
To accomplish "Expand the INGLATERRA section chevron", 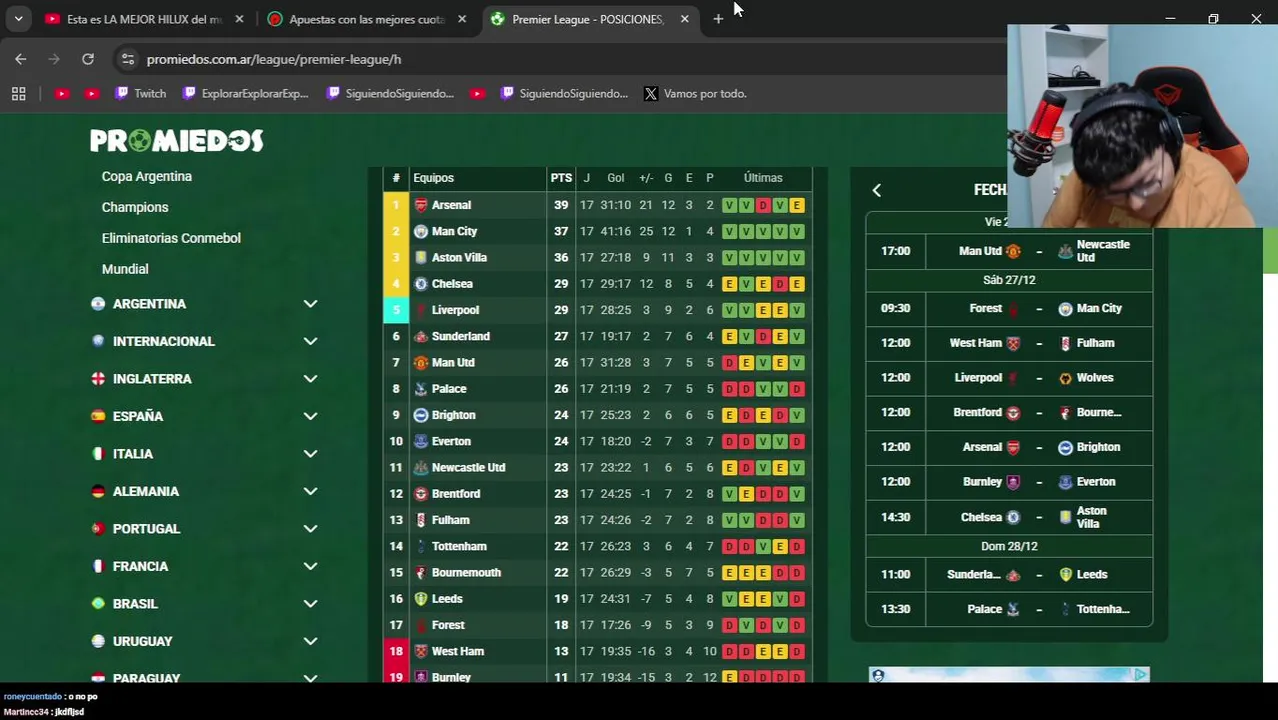I will (310, 379).
